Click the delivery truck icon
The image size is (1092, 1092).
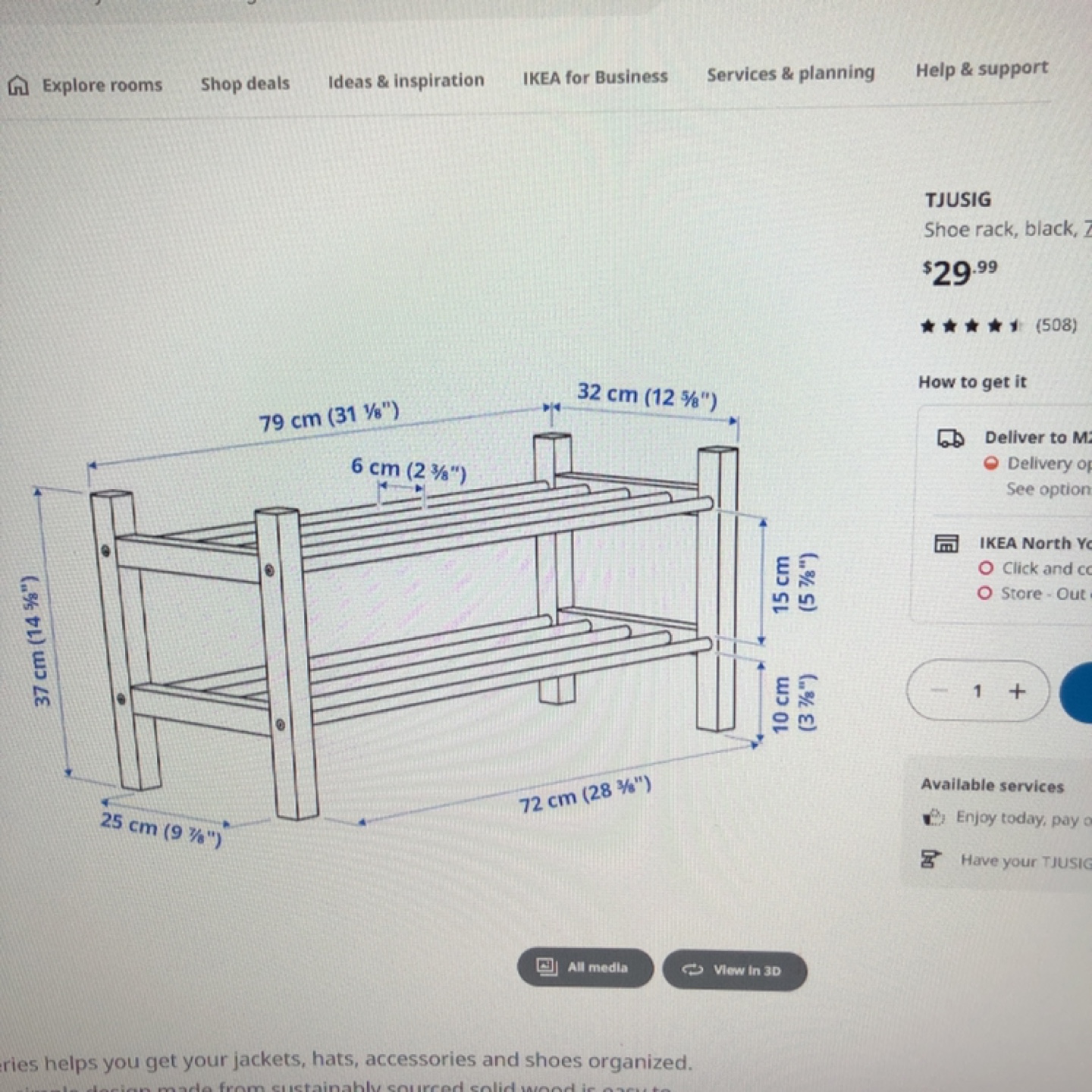click(x=951, y=438)
